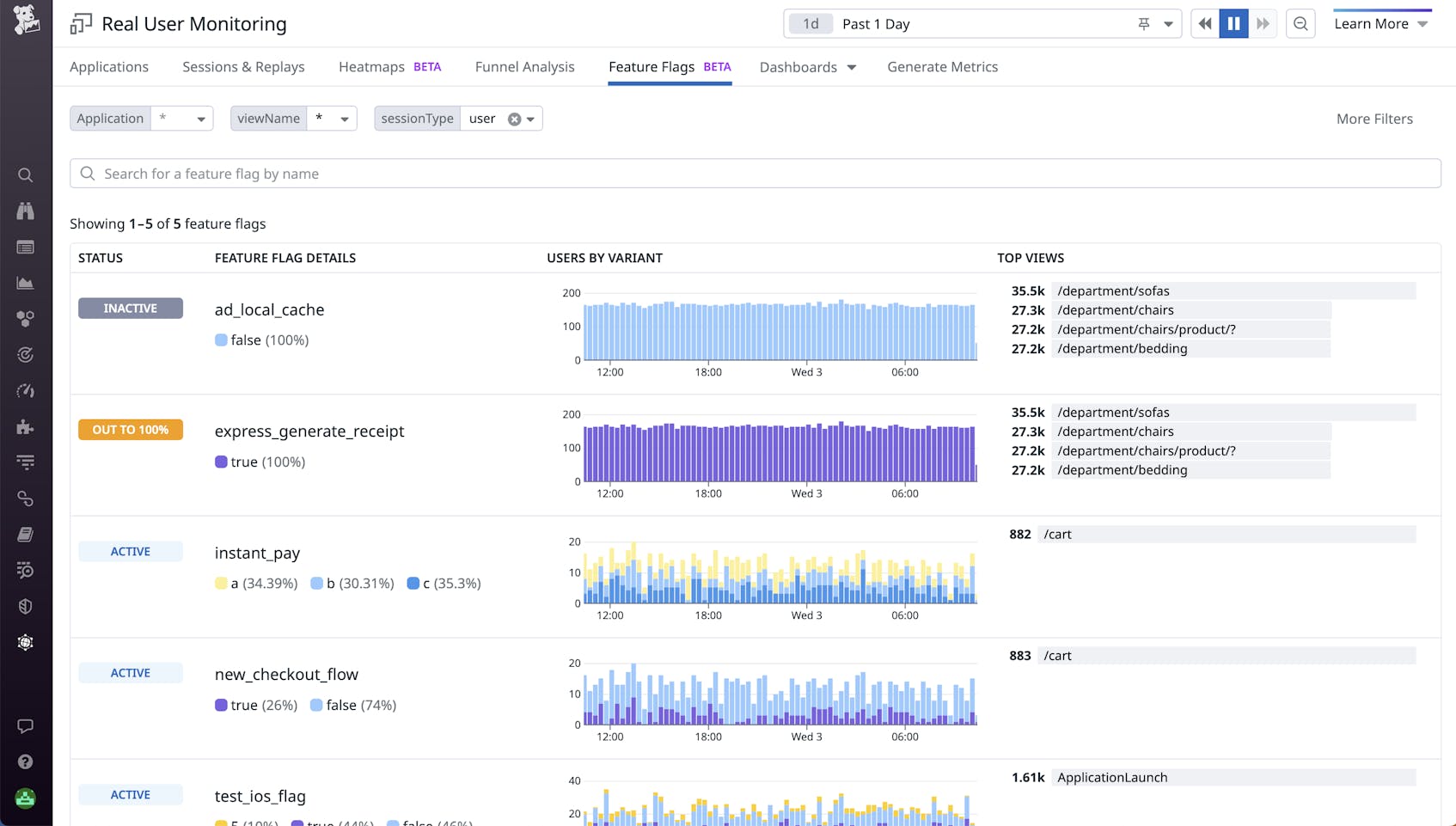Remove the user sessionType filter via its X
Viewport: 1456px width, 826px height.
pos(513,119)
